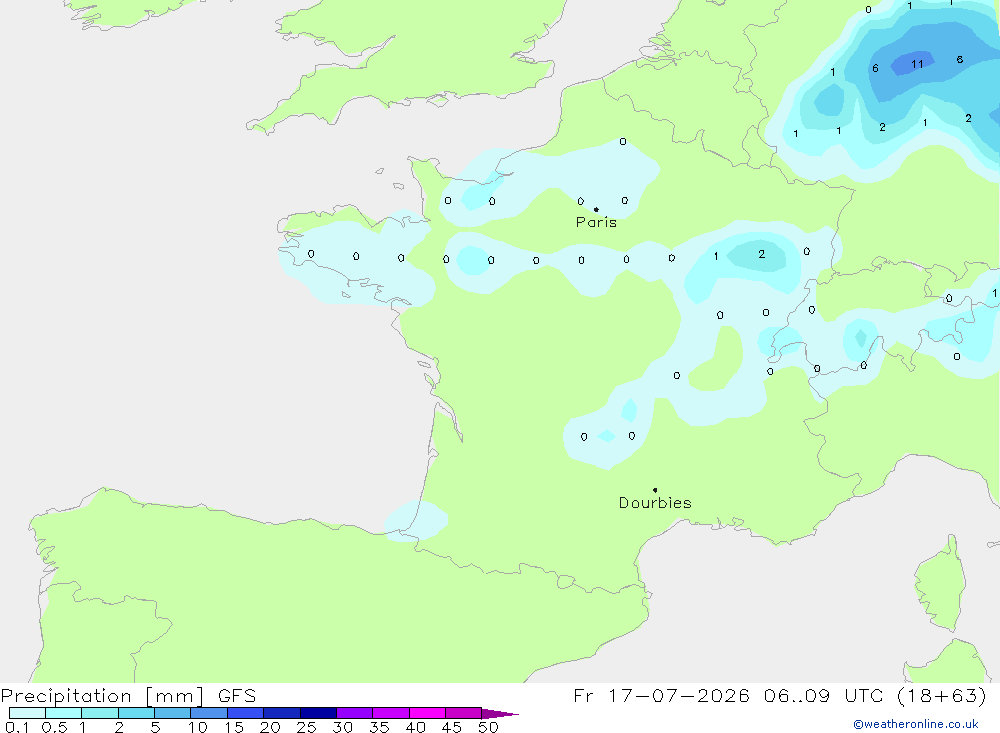The height and width of the screenshot is (733, 1000).
Task: Pick the 30–35 mm violet legend swatch
Action: tap(355, 713)
